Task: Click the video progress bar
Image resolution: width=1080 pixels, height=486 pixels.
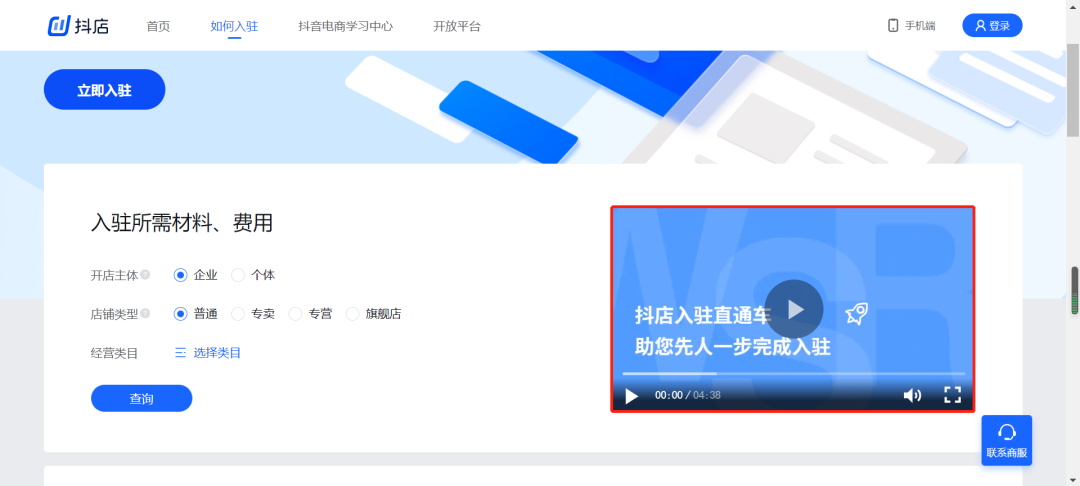Action: tap(793, 374)
